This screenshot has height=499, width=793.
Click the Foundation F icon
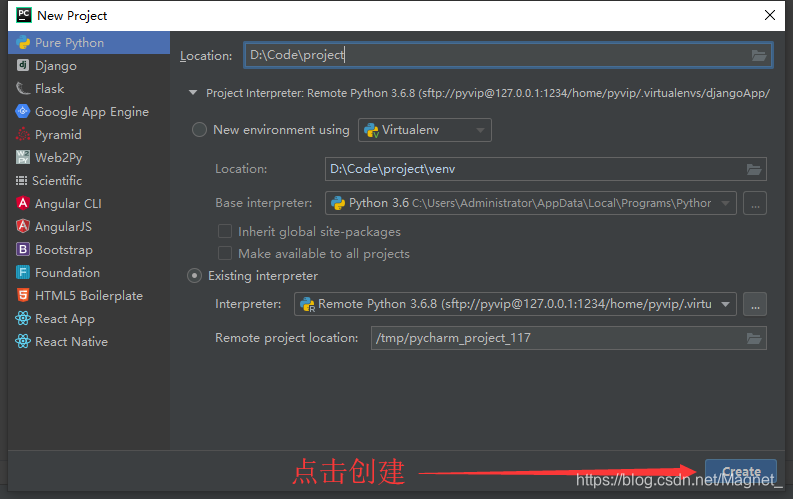[x=23, y=273]
